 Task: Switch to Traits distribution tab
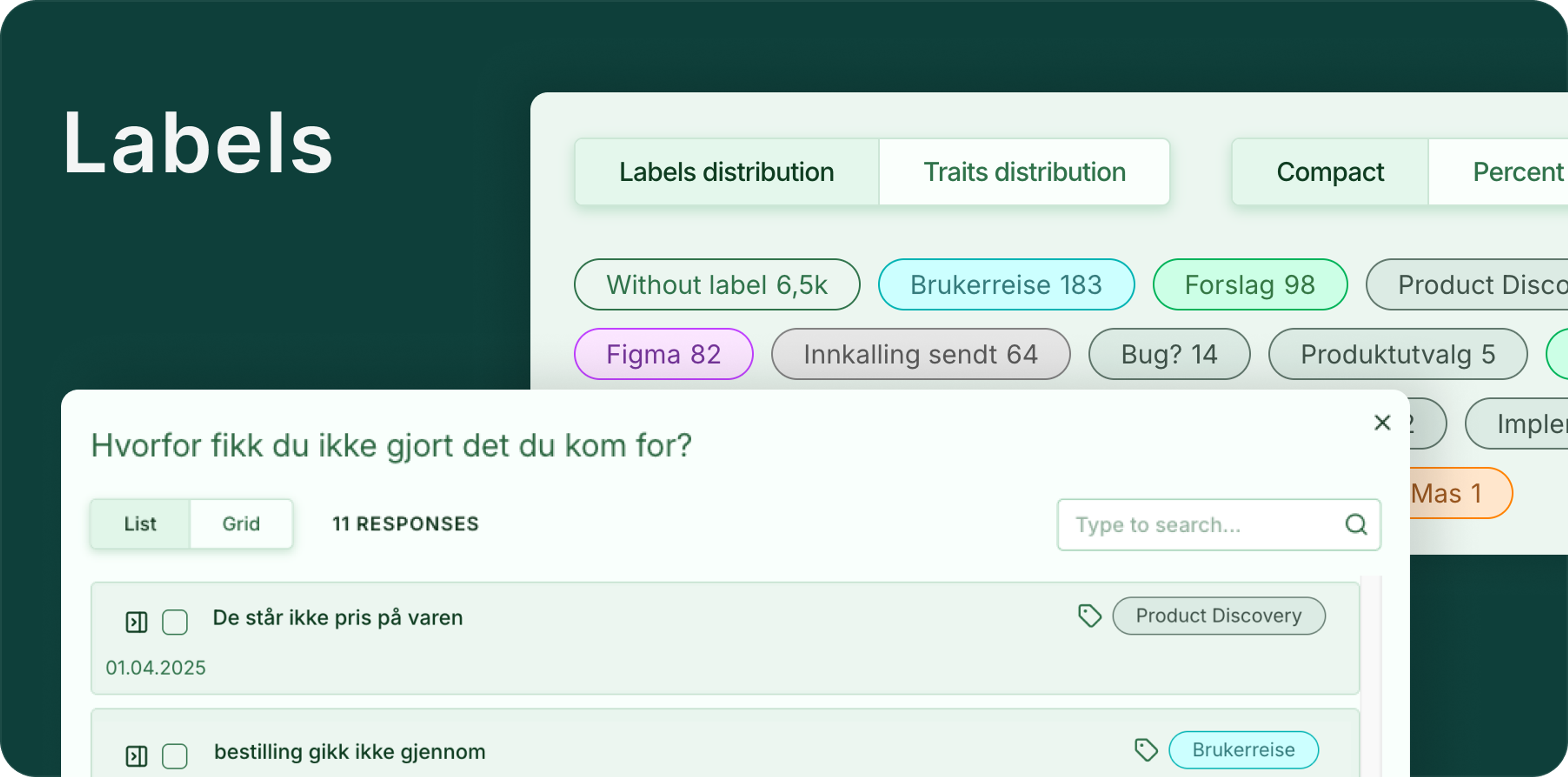click(x=1025, y=172)
